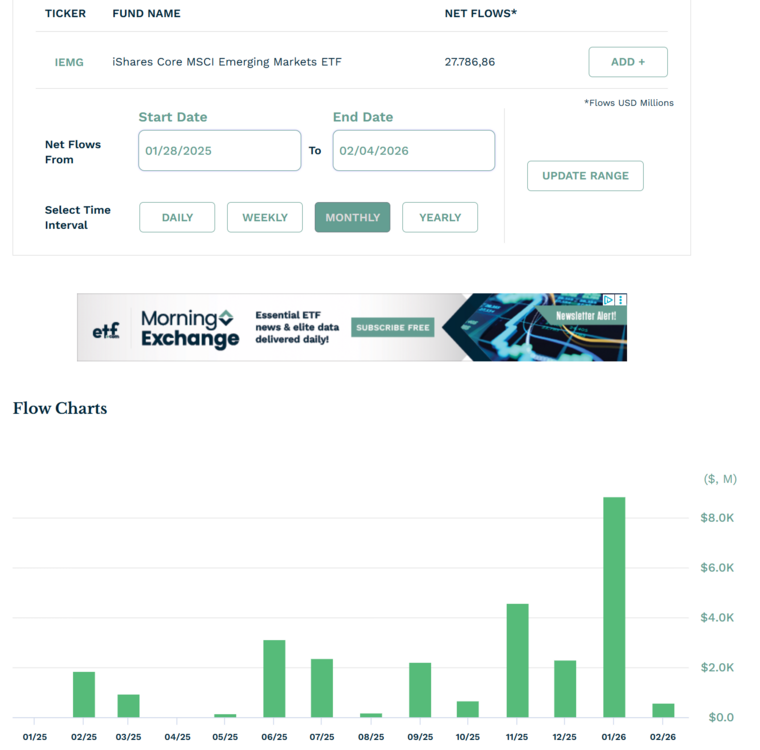The image size is (760, 750).
Task: Select the MONTHLY time interval
Action: (352, 217)
